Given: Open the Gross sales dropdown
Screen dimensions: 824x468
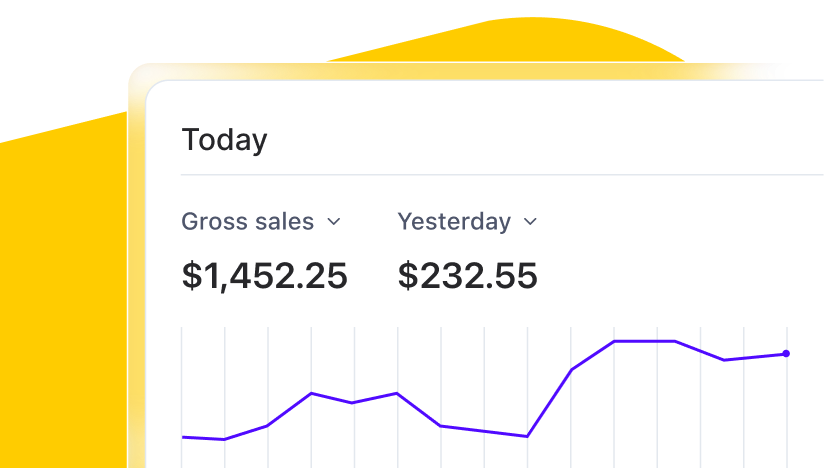Looking at the screenshot, I should [x=260, y=222].
